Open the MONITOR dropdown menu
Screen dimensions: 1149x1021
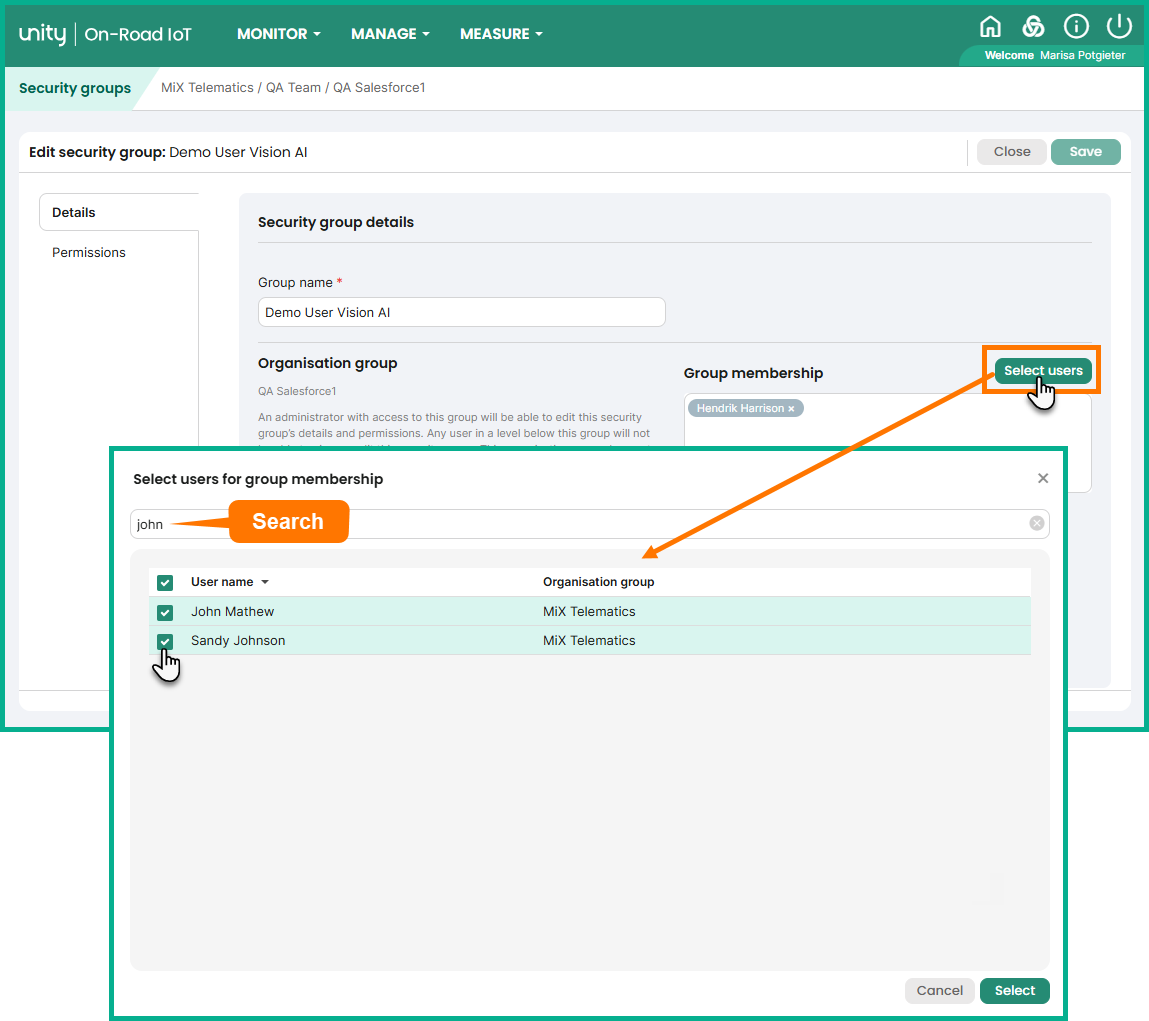coord(278,34)
